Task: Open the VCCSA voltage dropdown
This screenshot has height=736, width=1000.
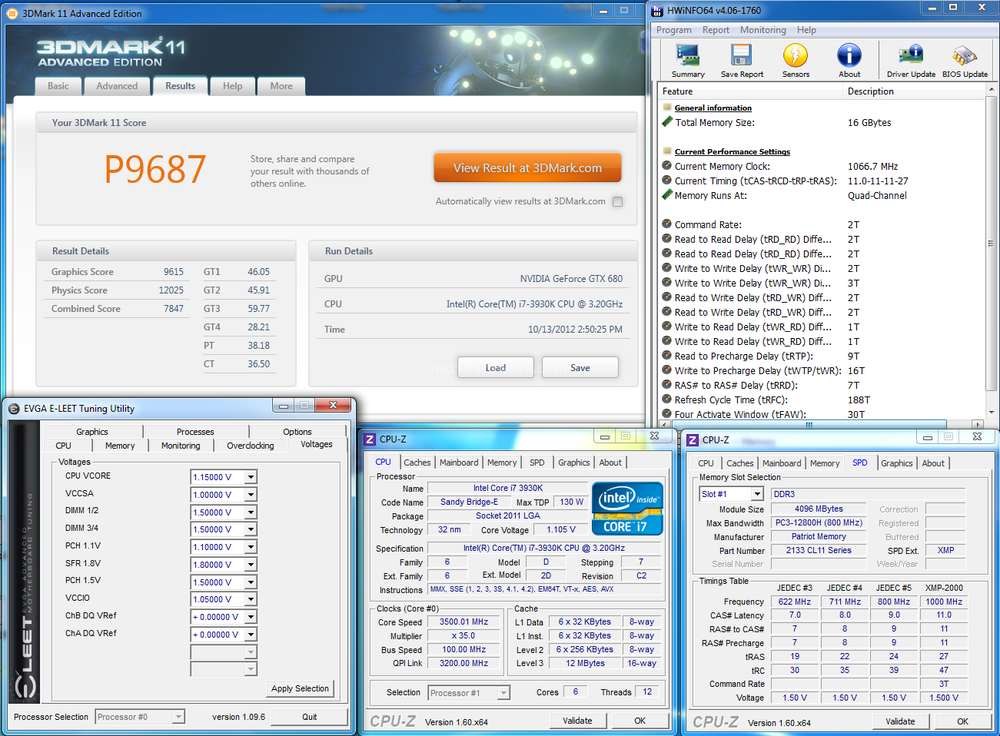Action: pos(251,494)
